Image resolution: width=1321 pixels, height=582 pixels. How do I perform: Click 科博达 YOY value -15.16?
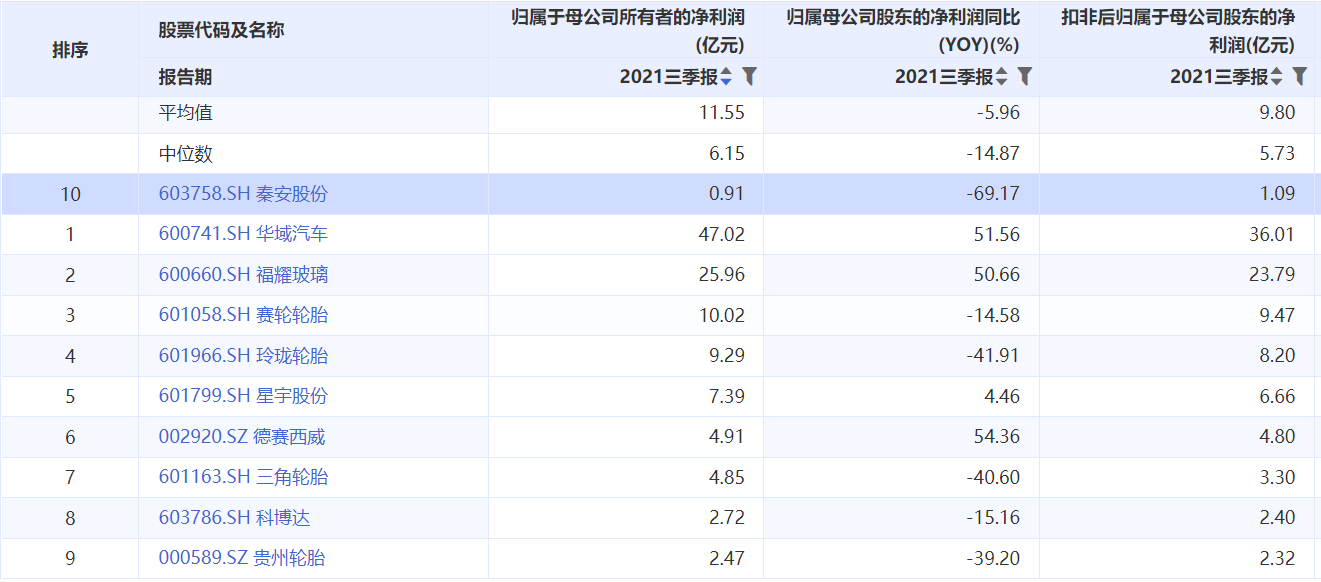(993, 518)
